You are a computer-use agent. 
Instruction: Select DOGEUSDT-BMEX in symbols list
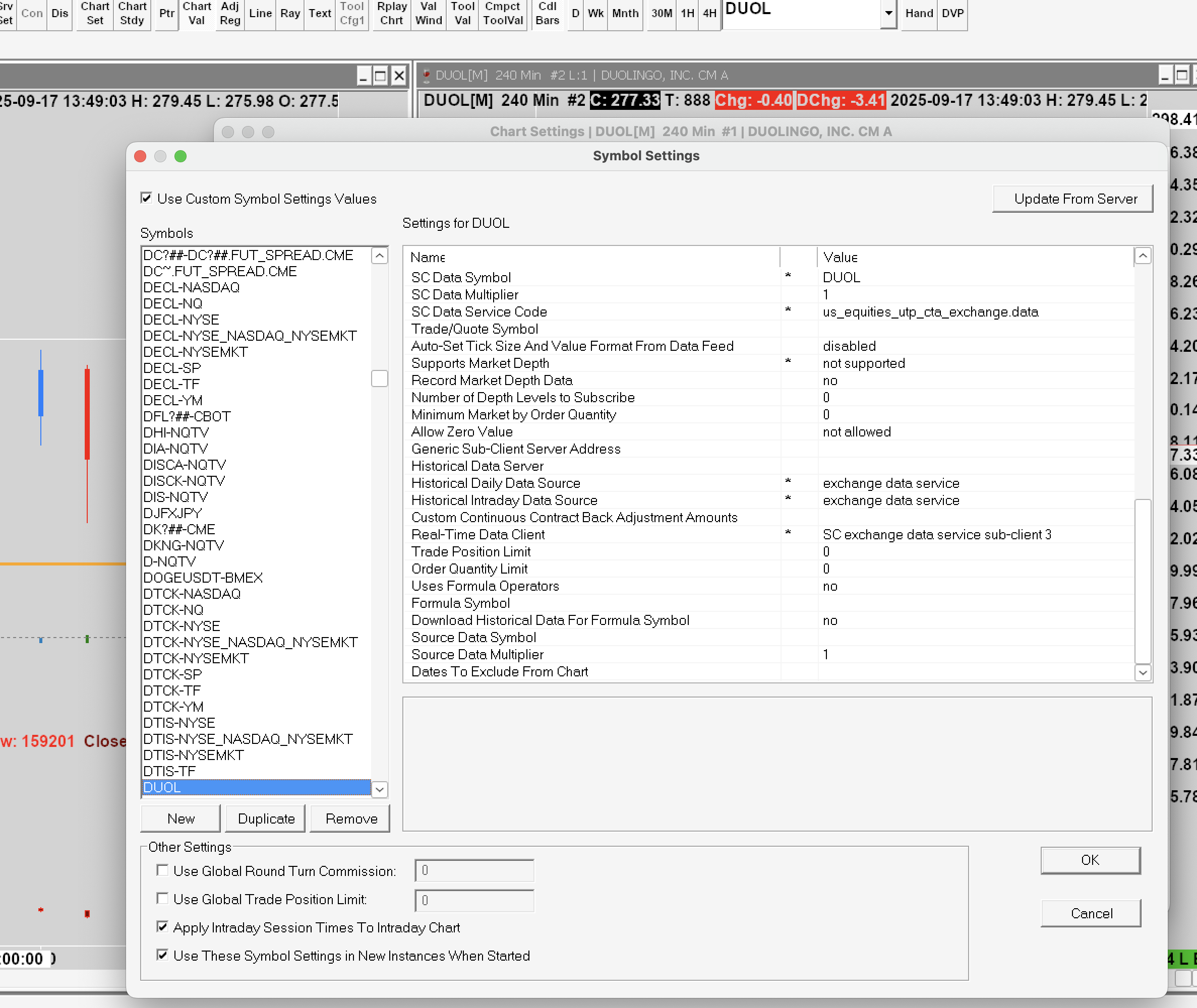point(203,578)
